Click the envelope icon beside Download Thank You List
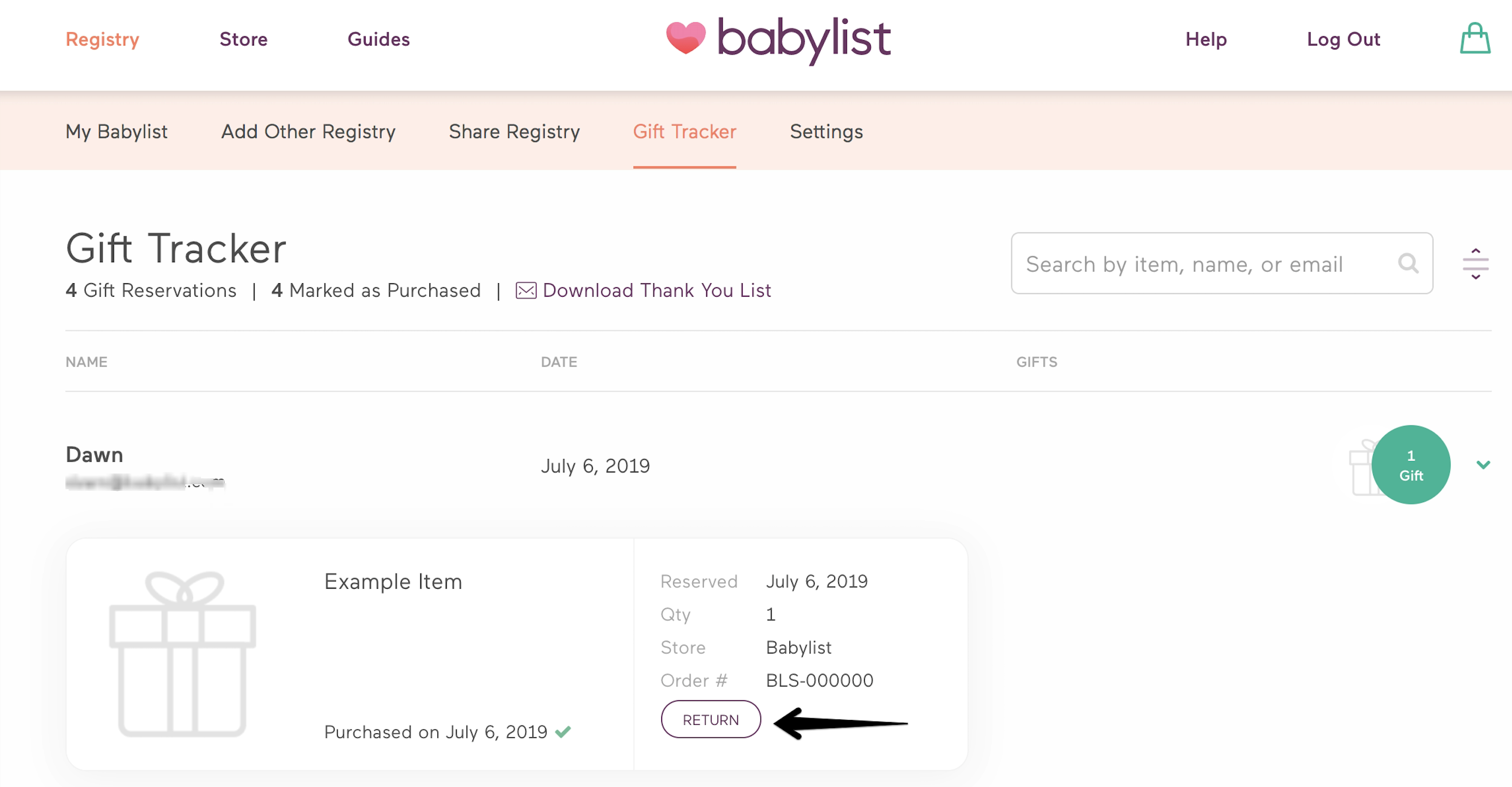Image resolution: width=1512 pixels, height=787 pixels. click(x=526, y=291)
